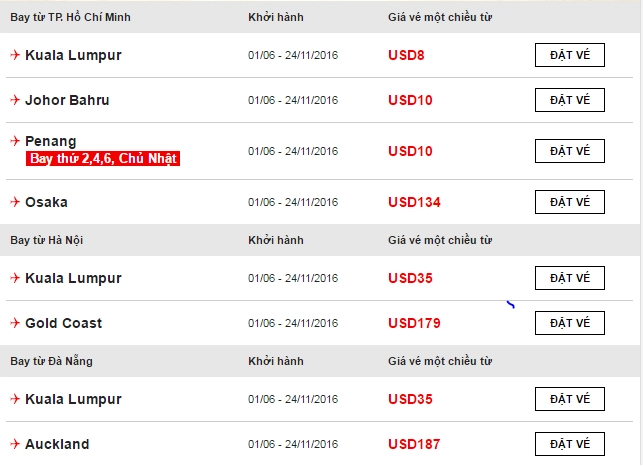Viewport: 643px width, 466px height.
Task: Click the plane icon beside Johor Bahru
Action: 15,100
